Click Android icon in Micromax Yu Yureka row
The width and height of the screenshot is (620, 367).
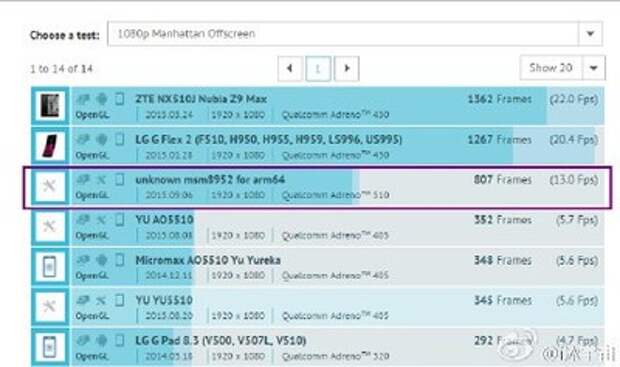point(102,259)
